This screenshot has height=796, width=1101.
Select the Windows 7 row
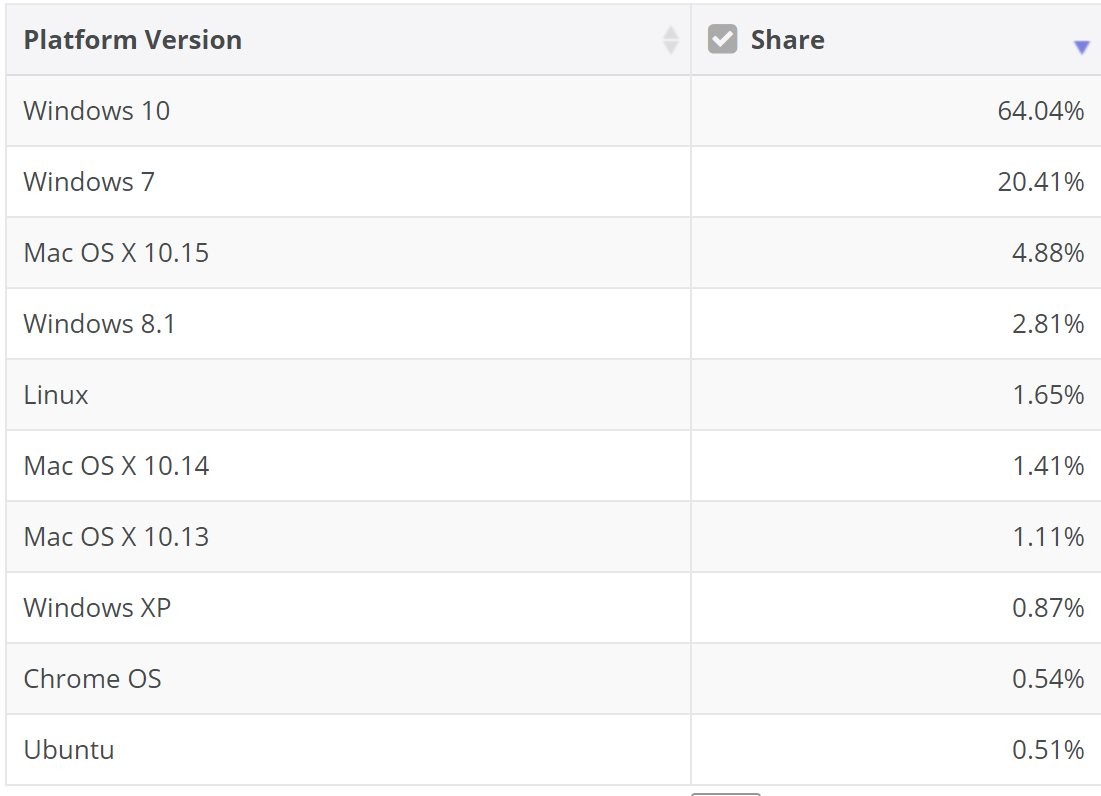point(553,182)
